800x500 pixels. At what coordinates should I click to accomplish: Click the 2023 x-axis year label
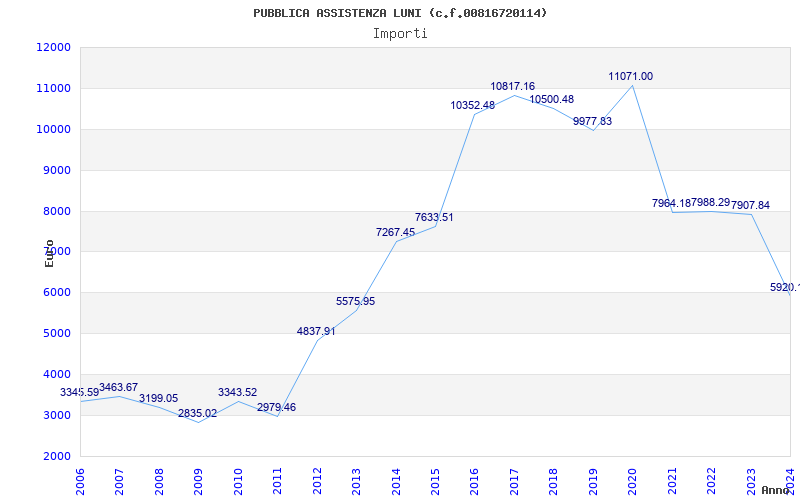pos(752,480)
